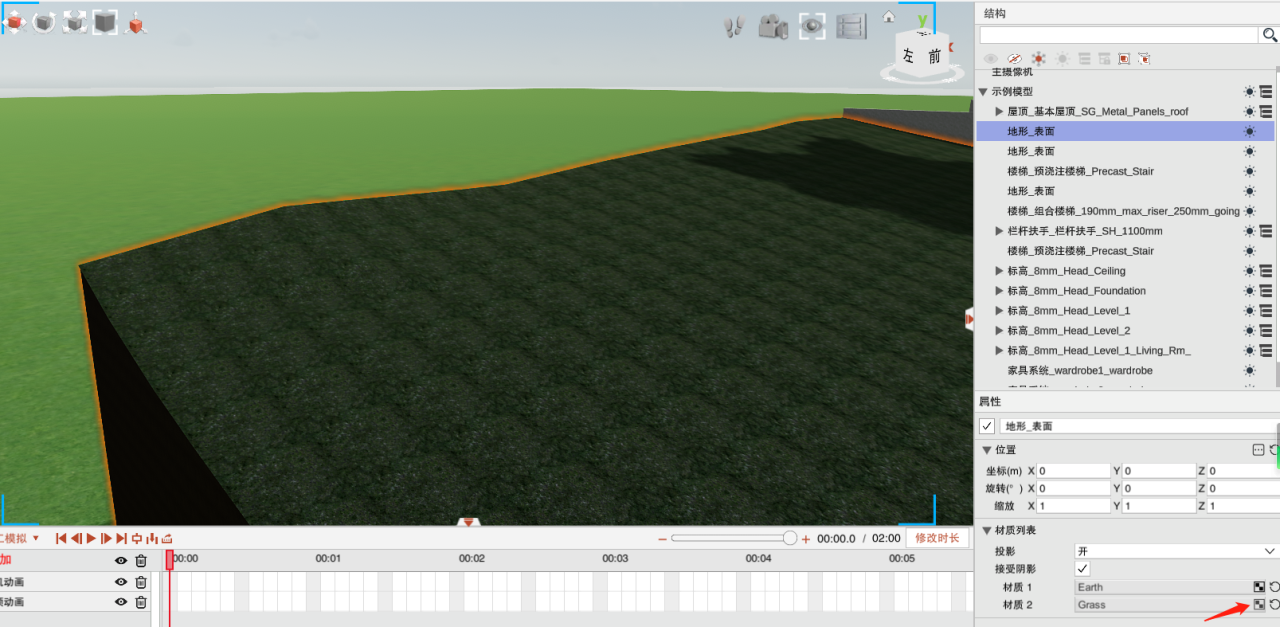Zoom out the timeline with the minus button
Viewport: 1280px width, 627px height.
coord(662,539)
